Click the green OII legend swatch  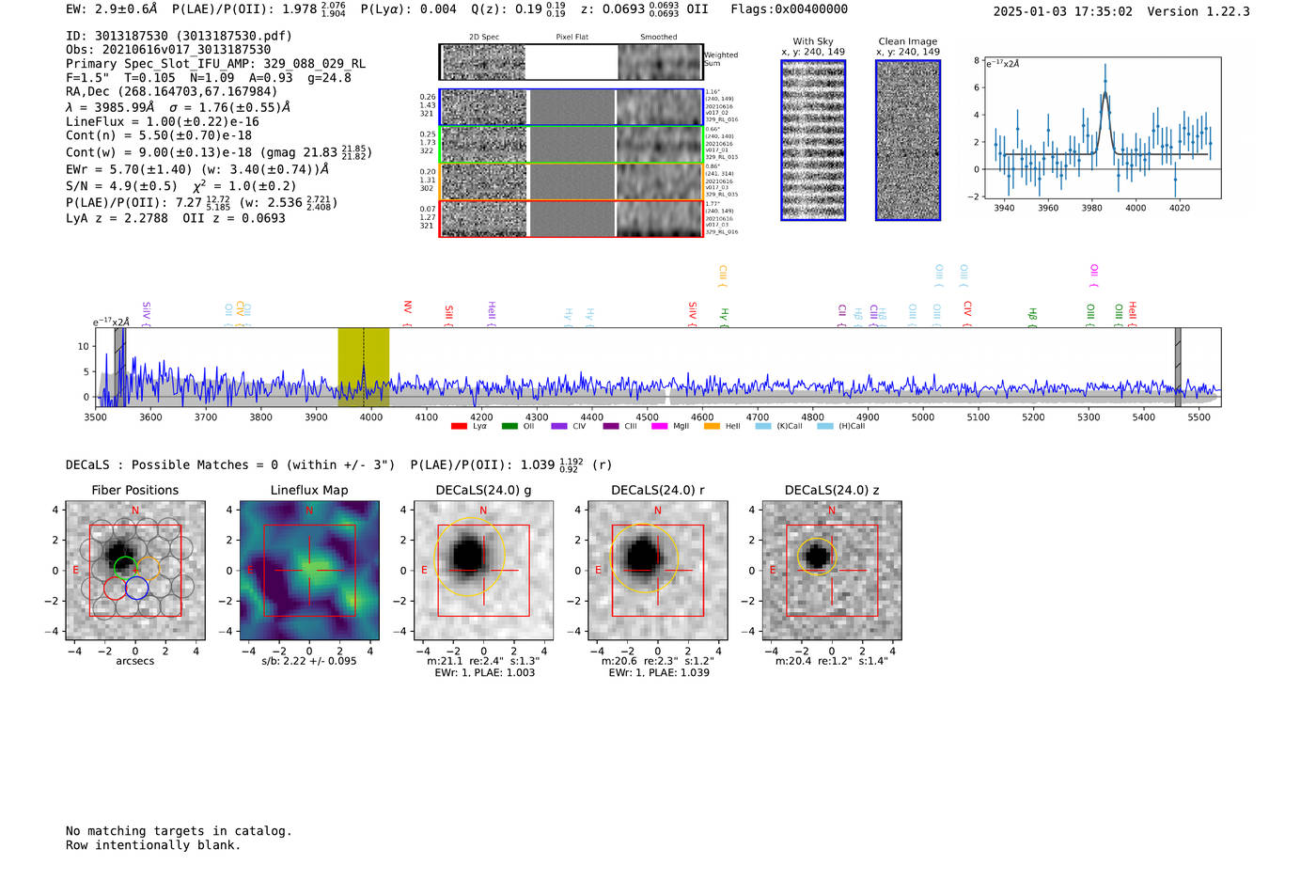click(x=509, y=427)
